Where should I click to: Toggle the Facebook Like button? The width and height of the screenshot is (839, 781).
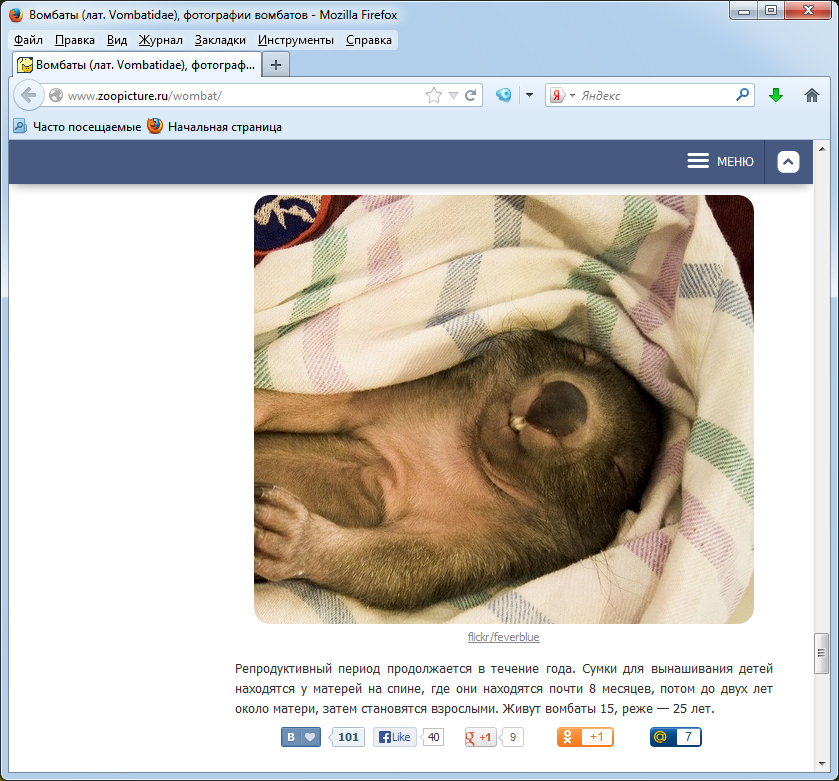[x=395, y=738]
